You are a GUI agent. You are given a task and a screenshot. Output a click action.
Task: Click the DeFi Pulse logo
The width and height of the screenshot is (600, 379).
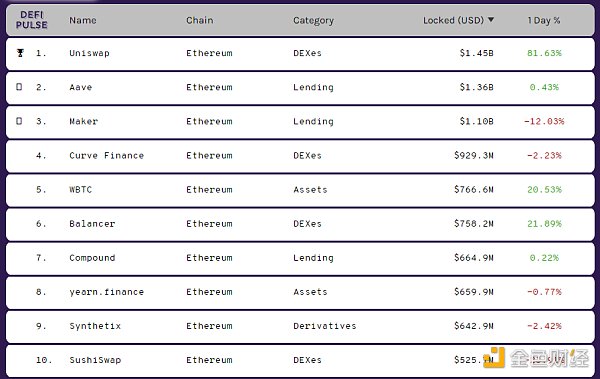32,20
